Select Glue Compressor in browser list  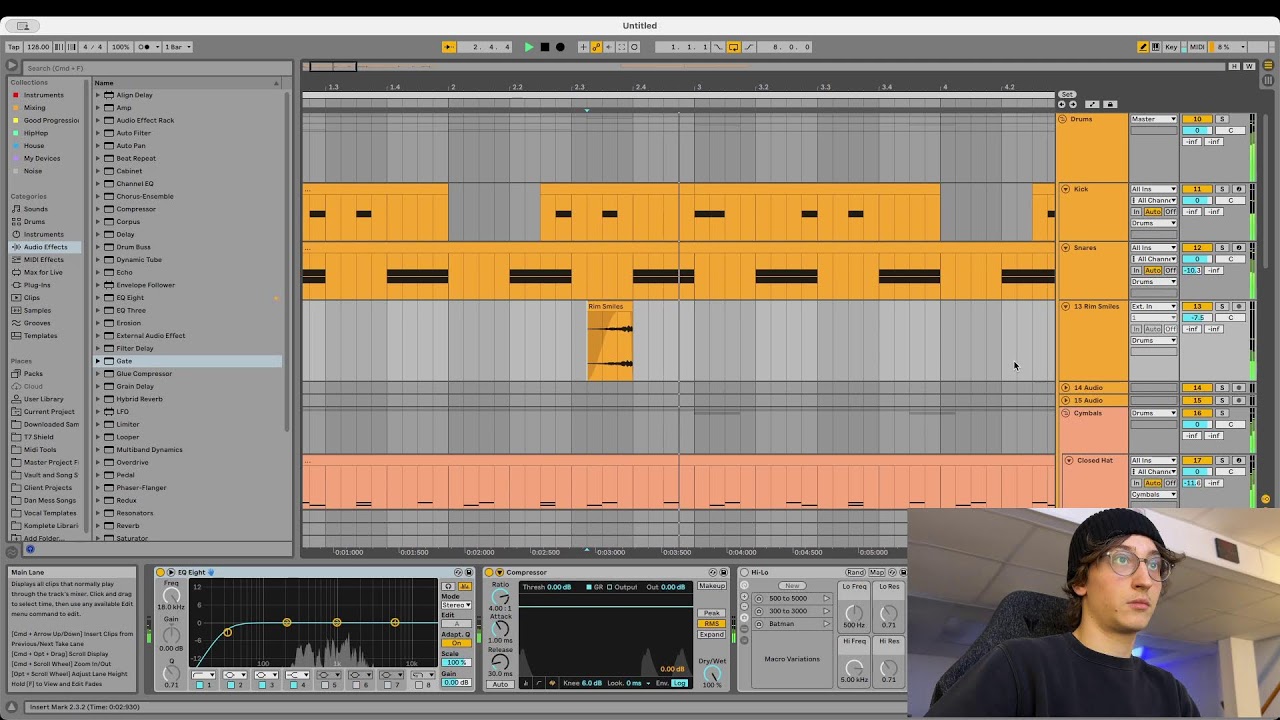coord(144,374)
